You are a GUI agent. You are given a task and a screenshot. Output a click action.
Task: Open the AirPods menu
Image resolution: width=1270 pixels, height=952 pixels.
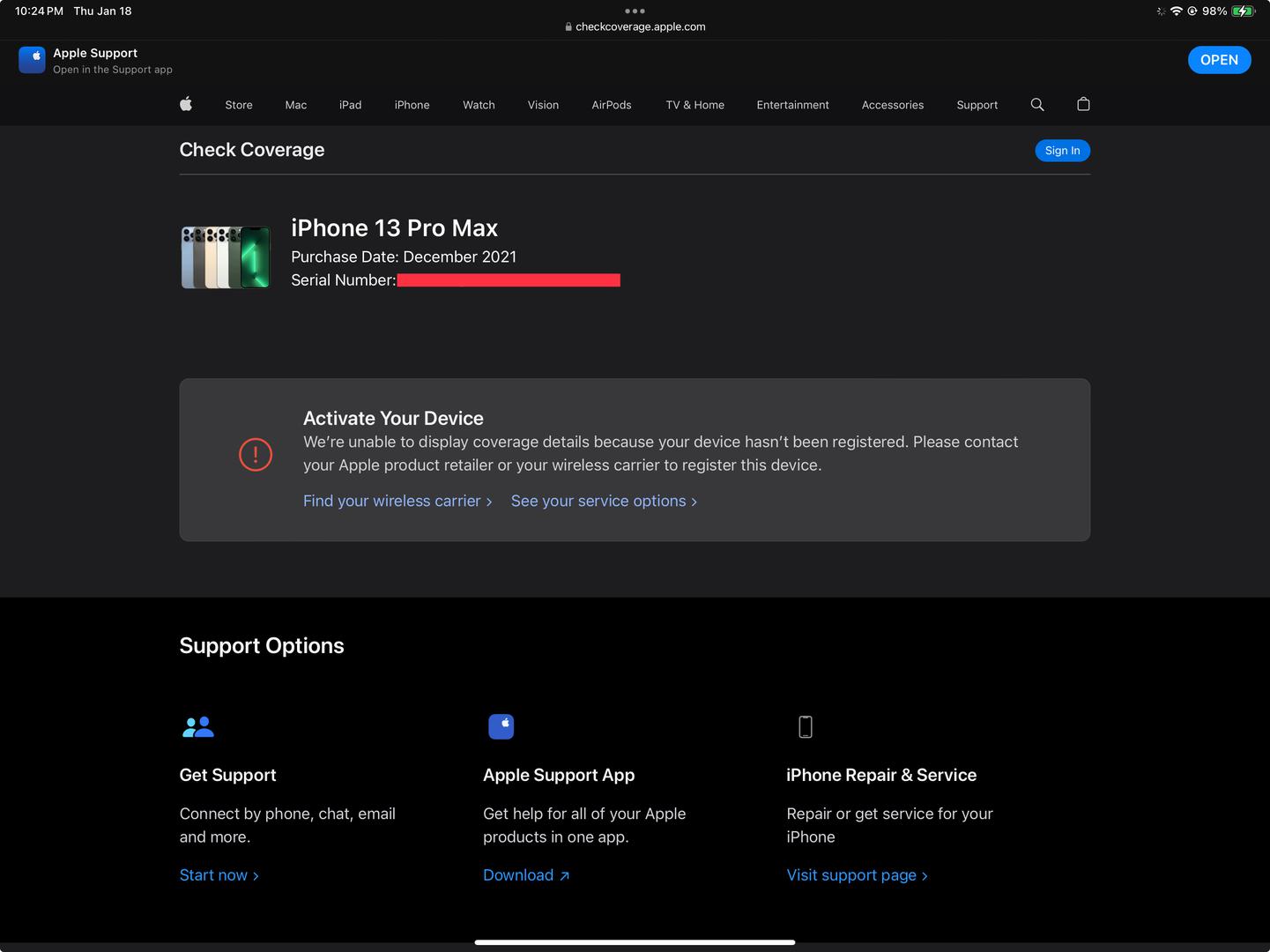pyautogui.click(x=612, y=105)
